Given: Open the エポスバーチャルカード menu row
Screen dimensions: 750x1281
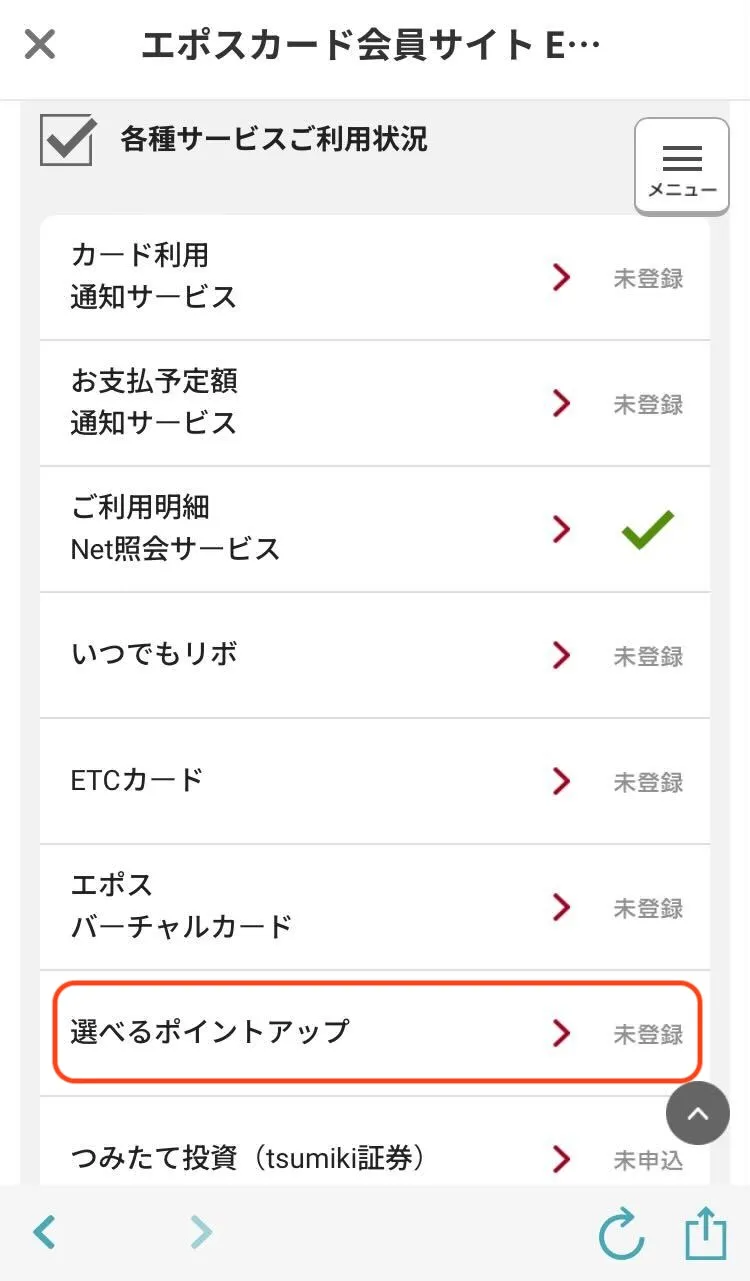Looking at the screenshot, I should 300,907.
